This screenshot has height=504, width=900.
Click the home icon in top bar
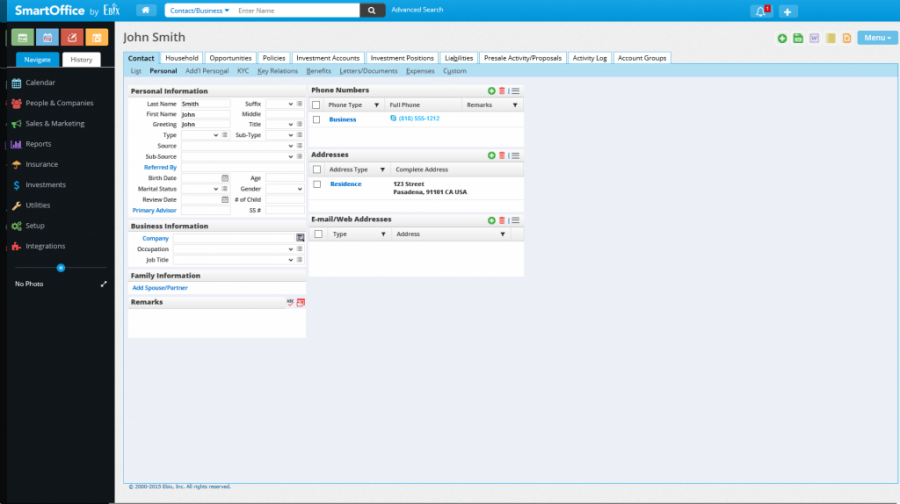[146, 10]
